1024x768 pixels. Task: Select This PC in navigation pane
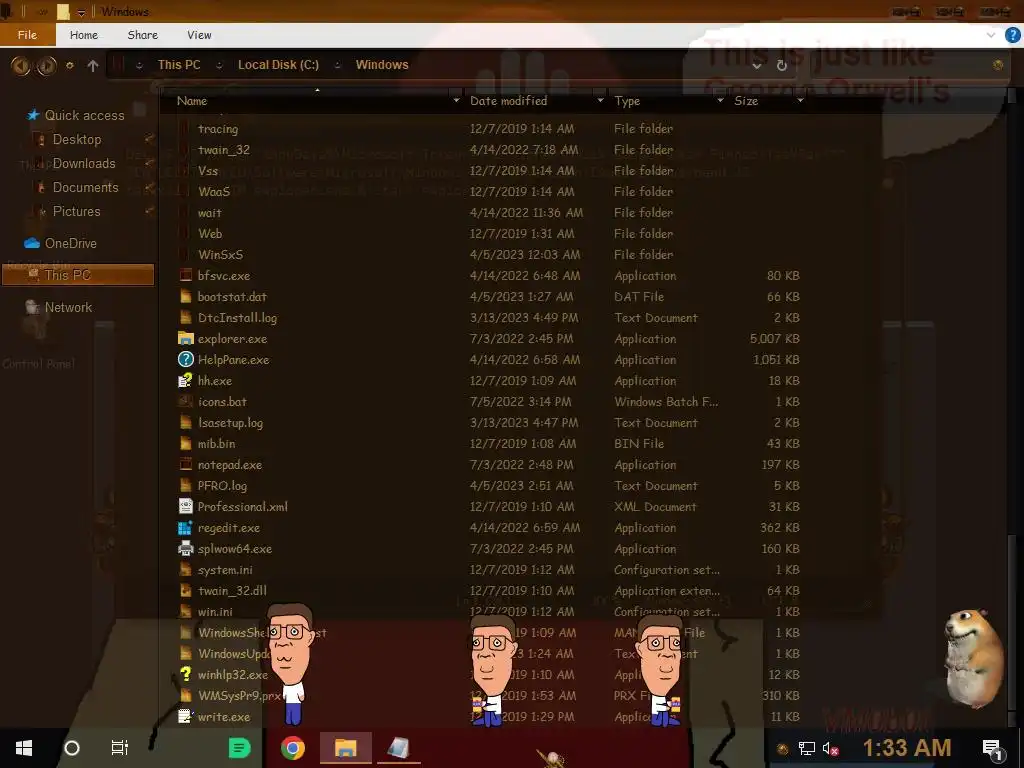click(x=78, y=275)
